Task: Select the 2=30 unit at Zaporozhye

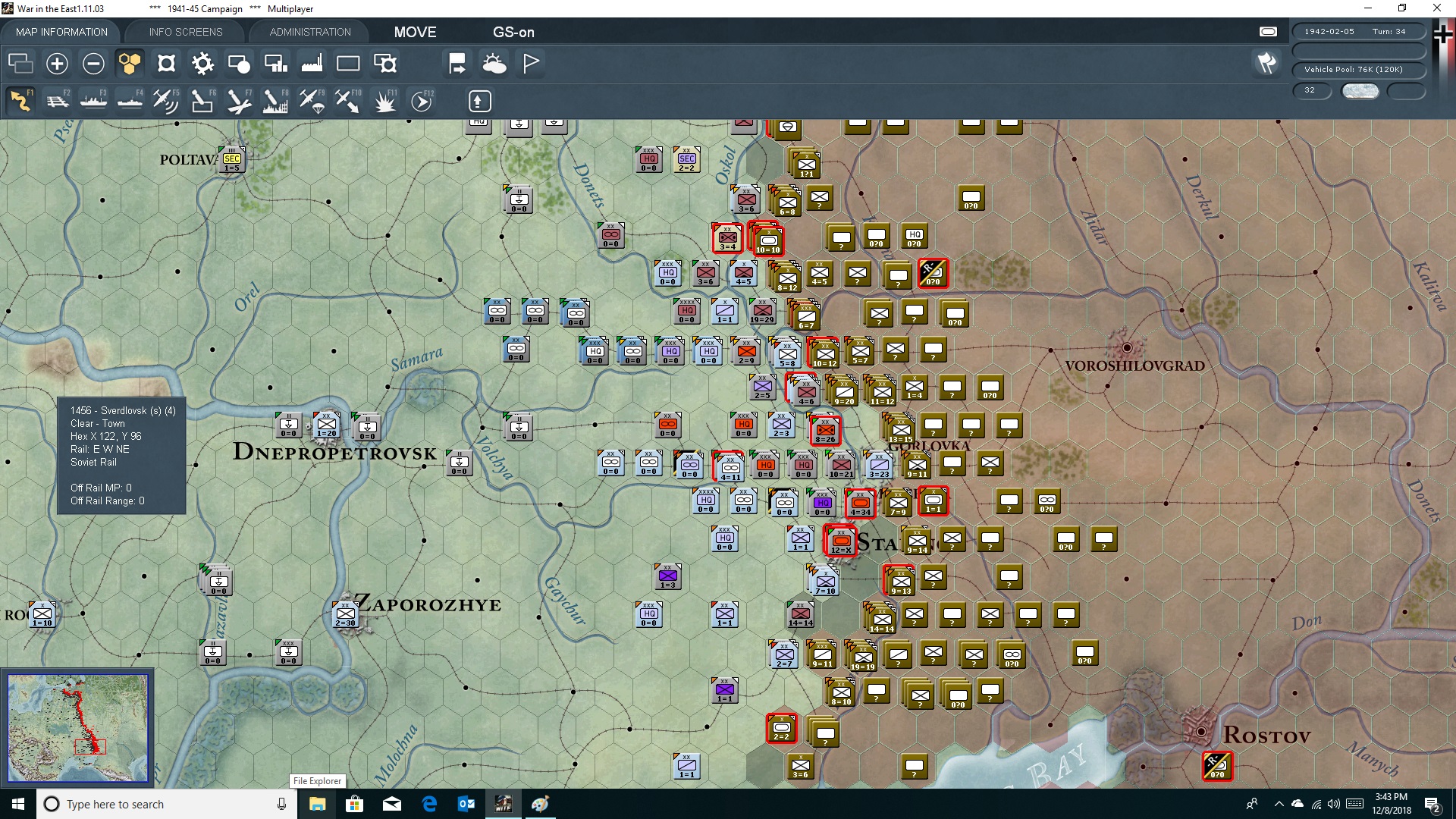Action: coord(345,614)
